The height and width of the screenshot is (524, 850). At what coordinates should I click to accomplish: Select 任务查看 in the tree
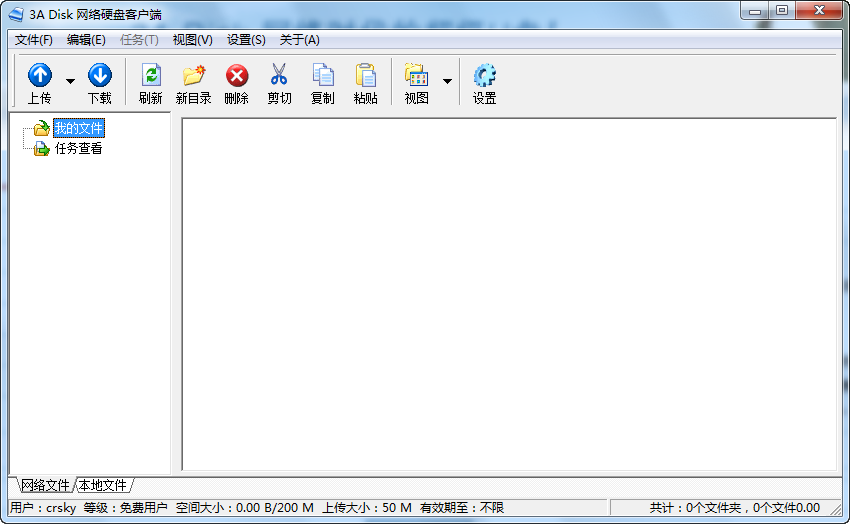[x=79, y=148]
